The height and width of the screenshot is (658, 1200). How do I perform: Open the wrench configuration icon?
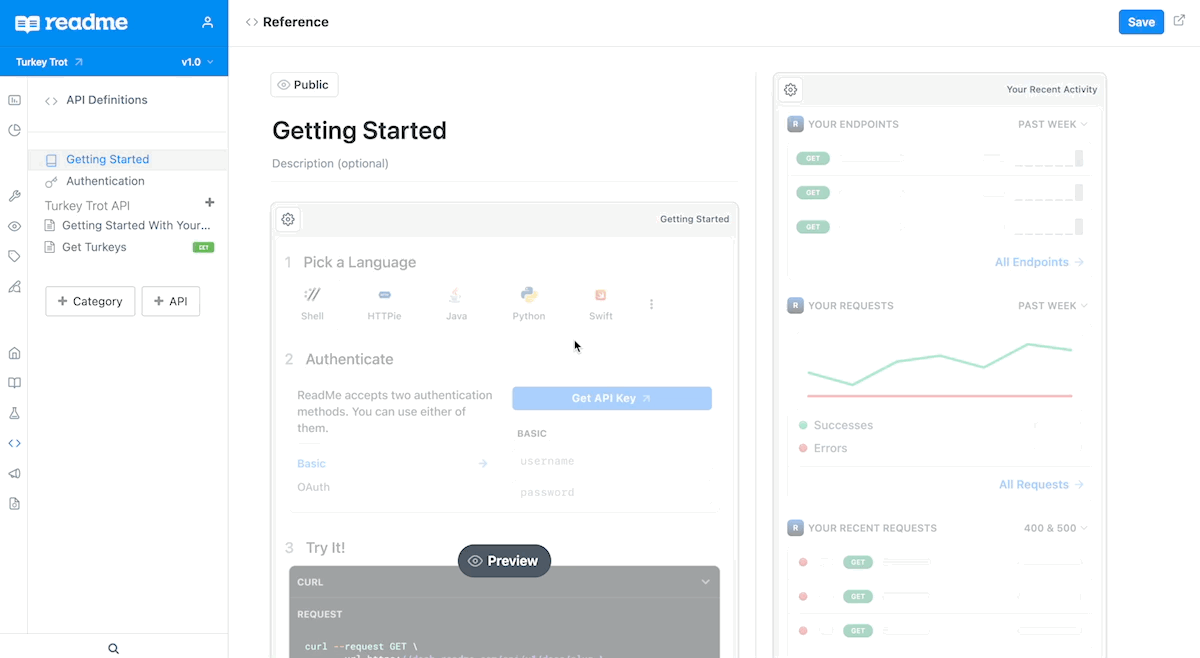(14, 196)
